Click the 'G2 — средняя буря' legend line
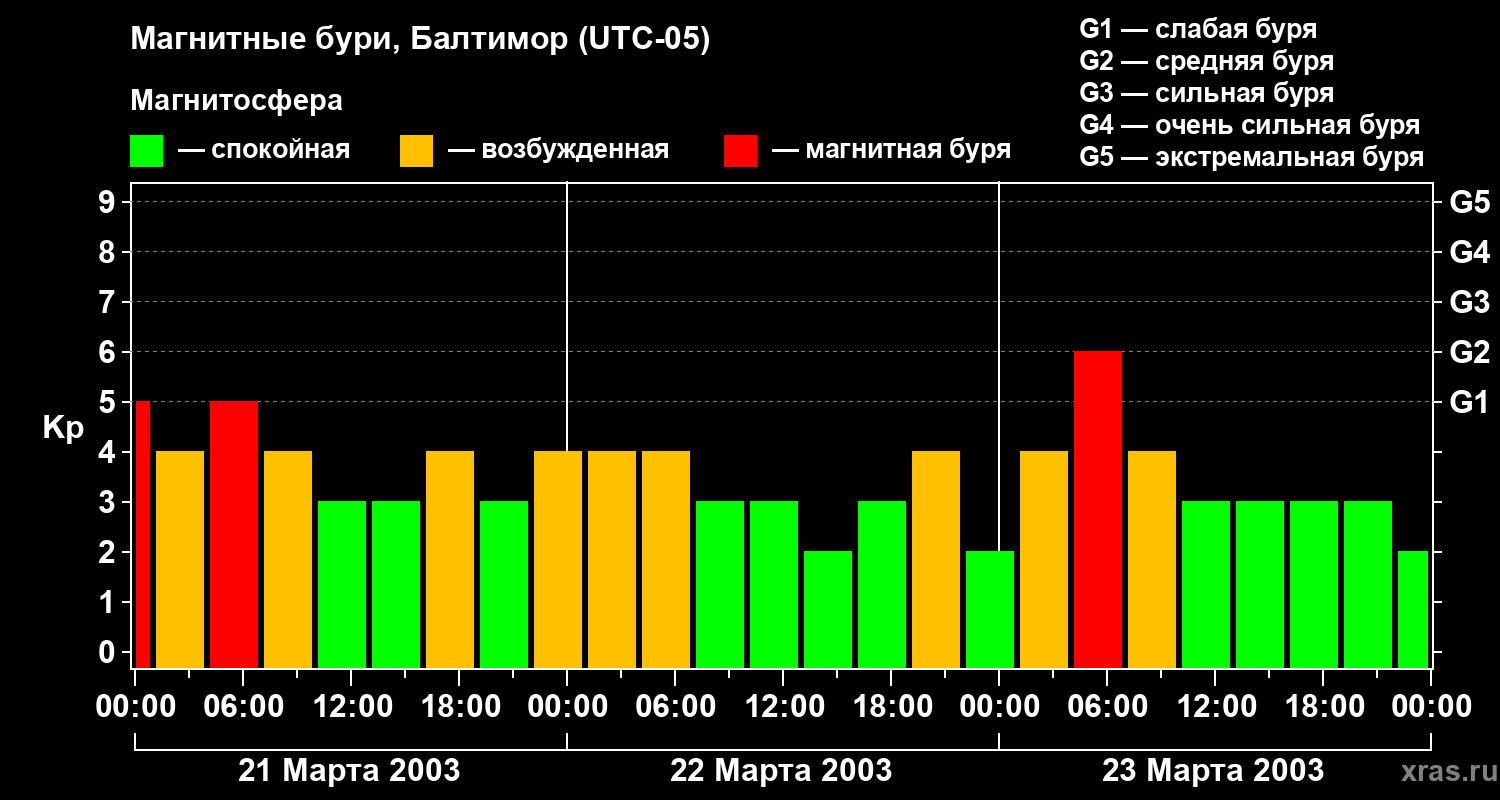The image size is (1500, 800). point(1206,61)
